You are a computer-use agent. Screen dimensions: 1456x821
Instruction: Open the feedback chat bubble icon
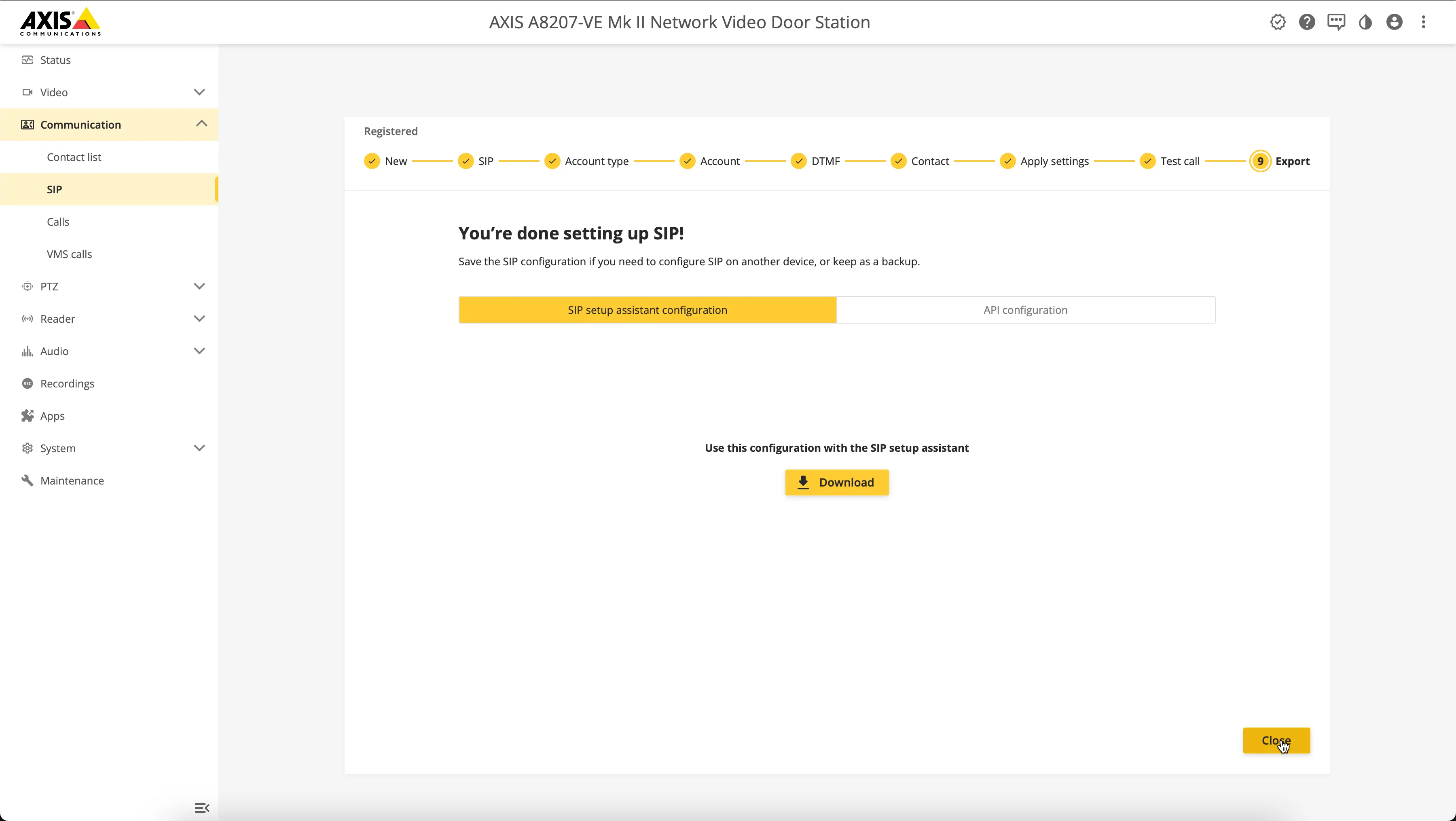pyautogui.click(x=1336, y=22)
